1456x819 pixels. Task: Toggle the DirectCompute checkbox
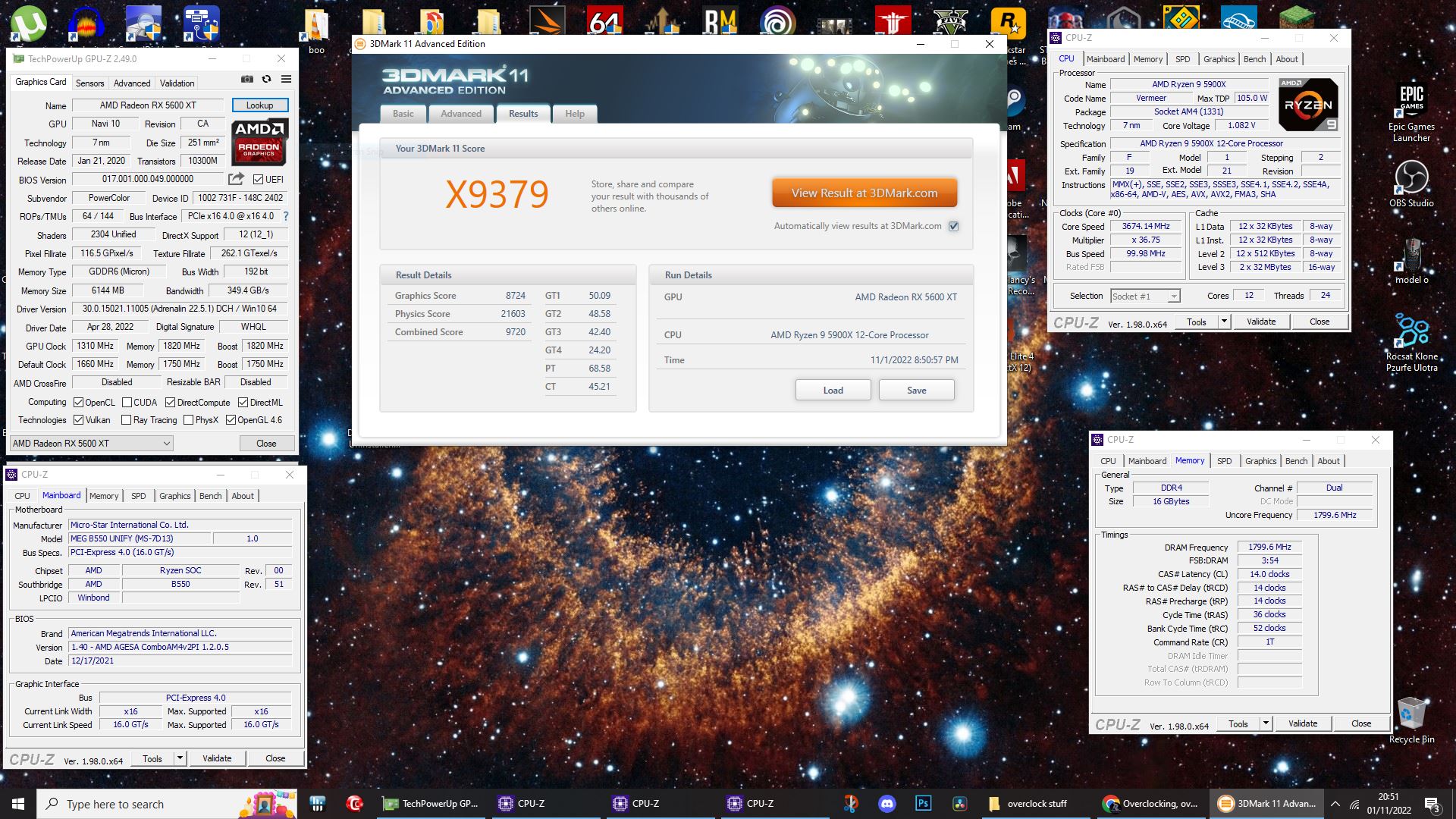click(170, 403)
